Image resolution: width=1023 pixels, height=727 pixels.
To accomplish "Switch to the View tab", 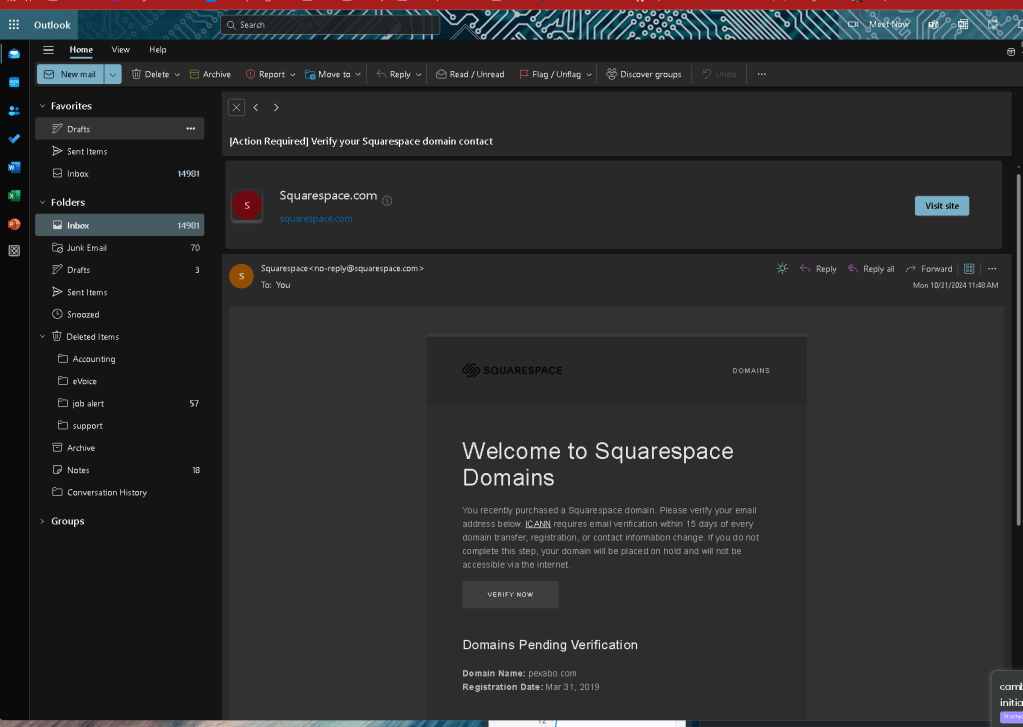I will click(121, 50).
